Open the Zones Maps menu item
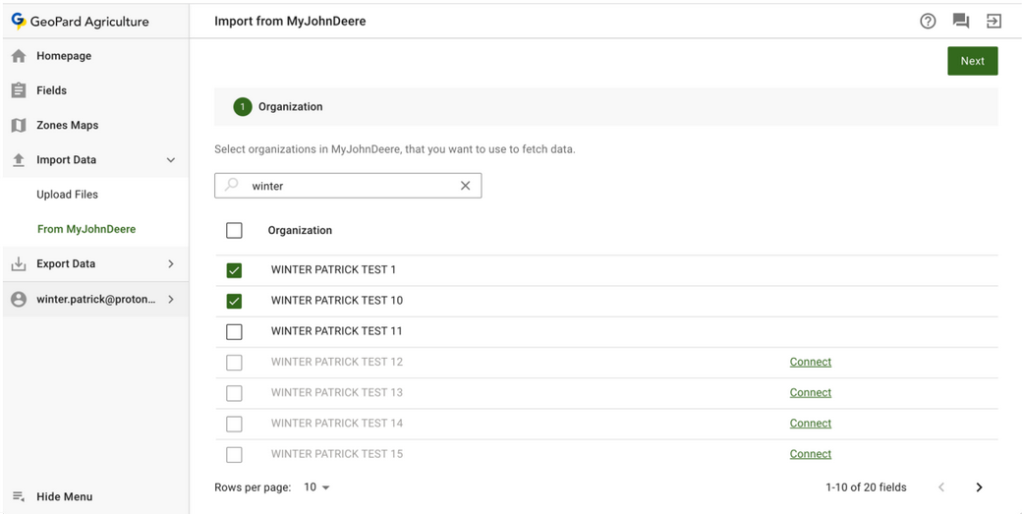1022x514 pixels. [67, 125]
